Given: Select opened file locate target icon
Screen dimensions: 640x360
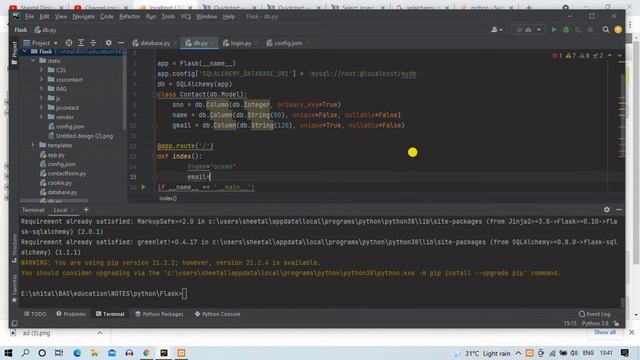Looking at the screenshot, I should [x=69, y=43].
